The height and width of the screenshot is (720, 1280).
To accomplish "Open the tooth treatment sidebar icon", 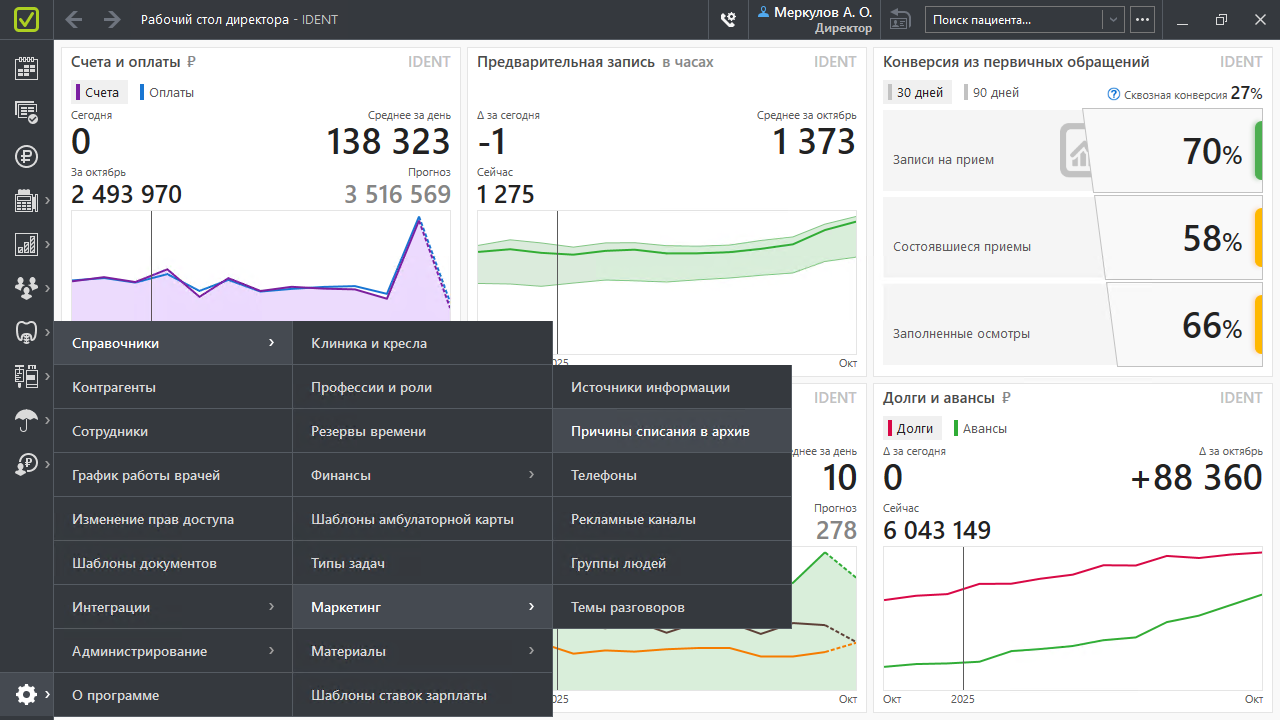I will 26,331.
